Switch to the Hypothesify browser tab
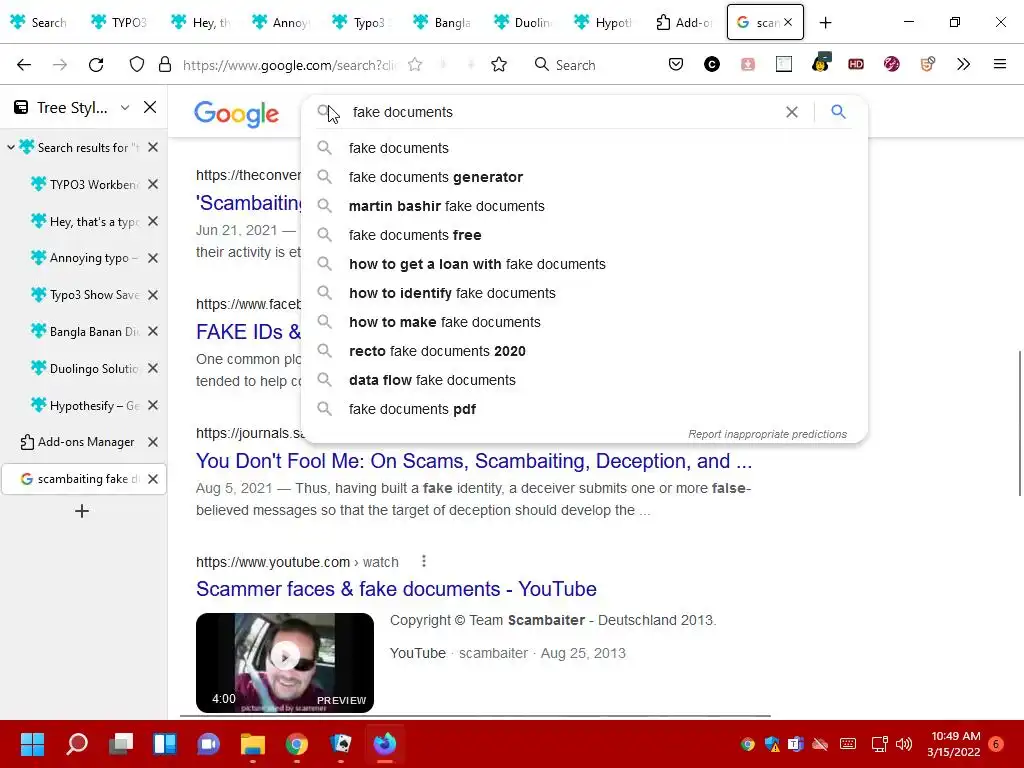1024x768 pixels. pyautogui.click(x=603, y=23)
